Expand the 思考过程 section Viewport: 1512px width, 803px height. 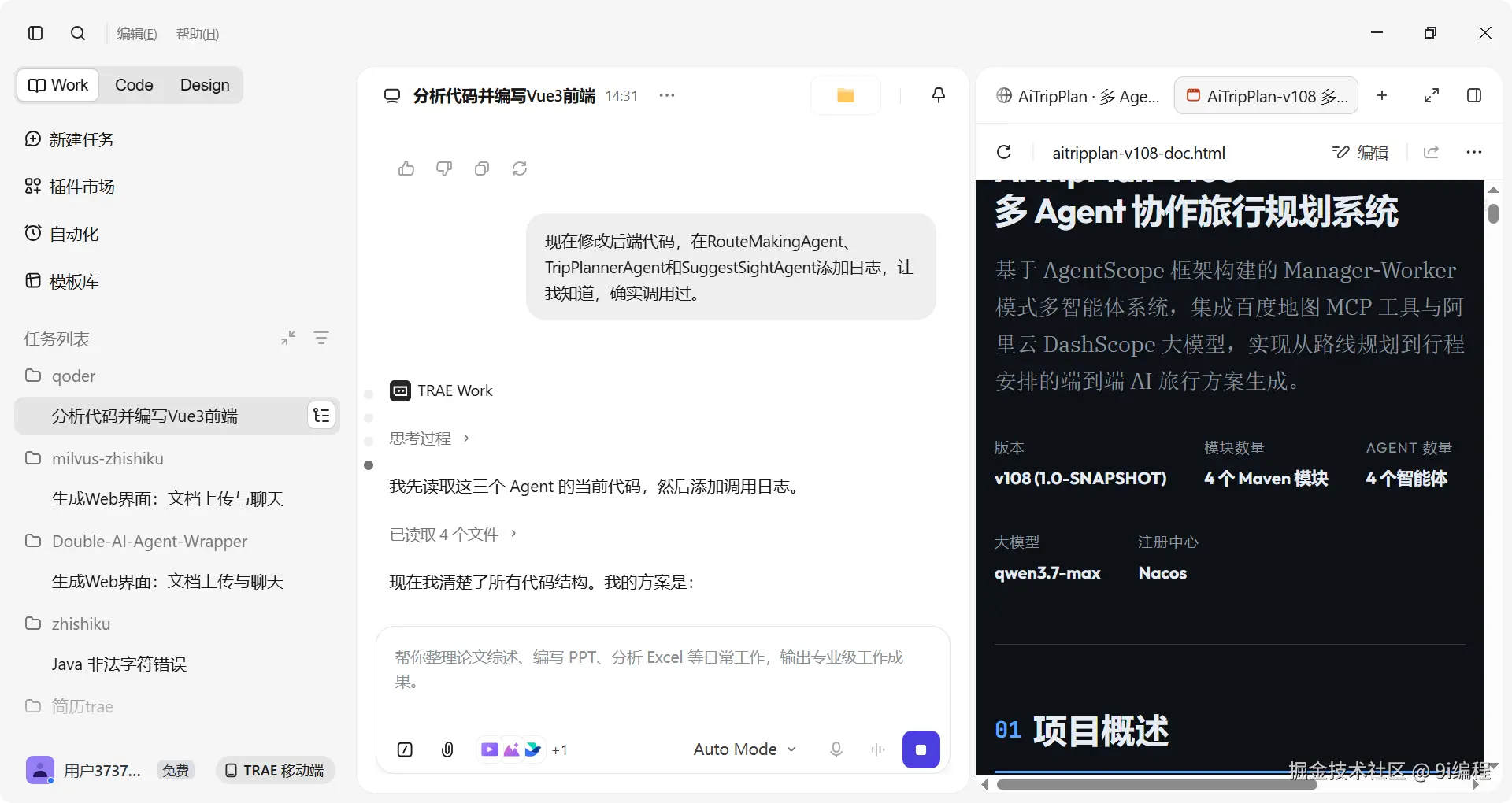[x=430, y=438]
